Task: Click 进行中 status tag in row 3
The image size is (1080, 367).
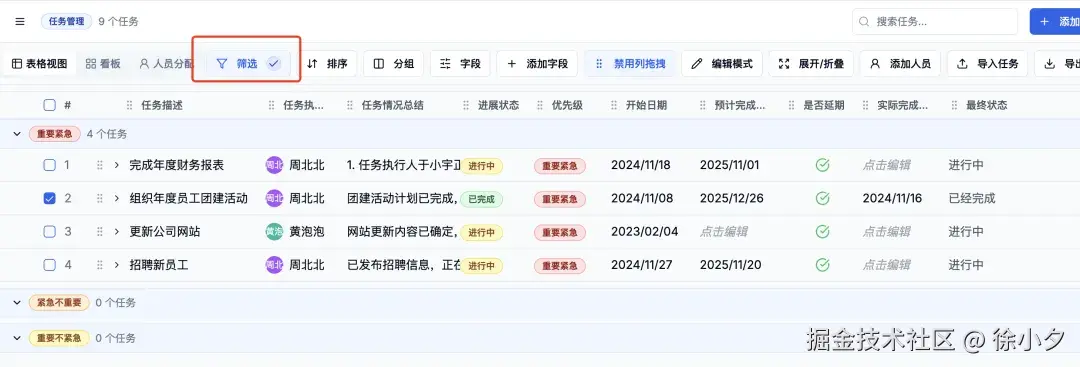Action: 481,232
